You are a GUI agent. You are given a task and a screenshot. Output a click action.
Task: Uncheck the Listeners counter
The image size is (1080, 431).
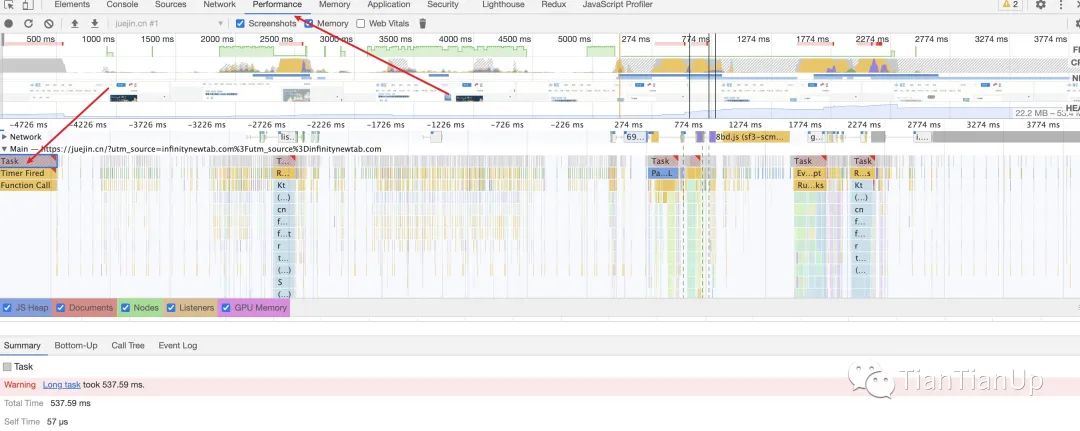click(x=171, y=308)
